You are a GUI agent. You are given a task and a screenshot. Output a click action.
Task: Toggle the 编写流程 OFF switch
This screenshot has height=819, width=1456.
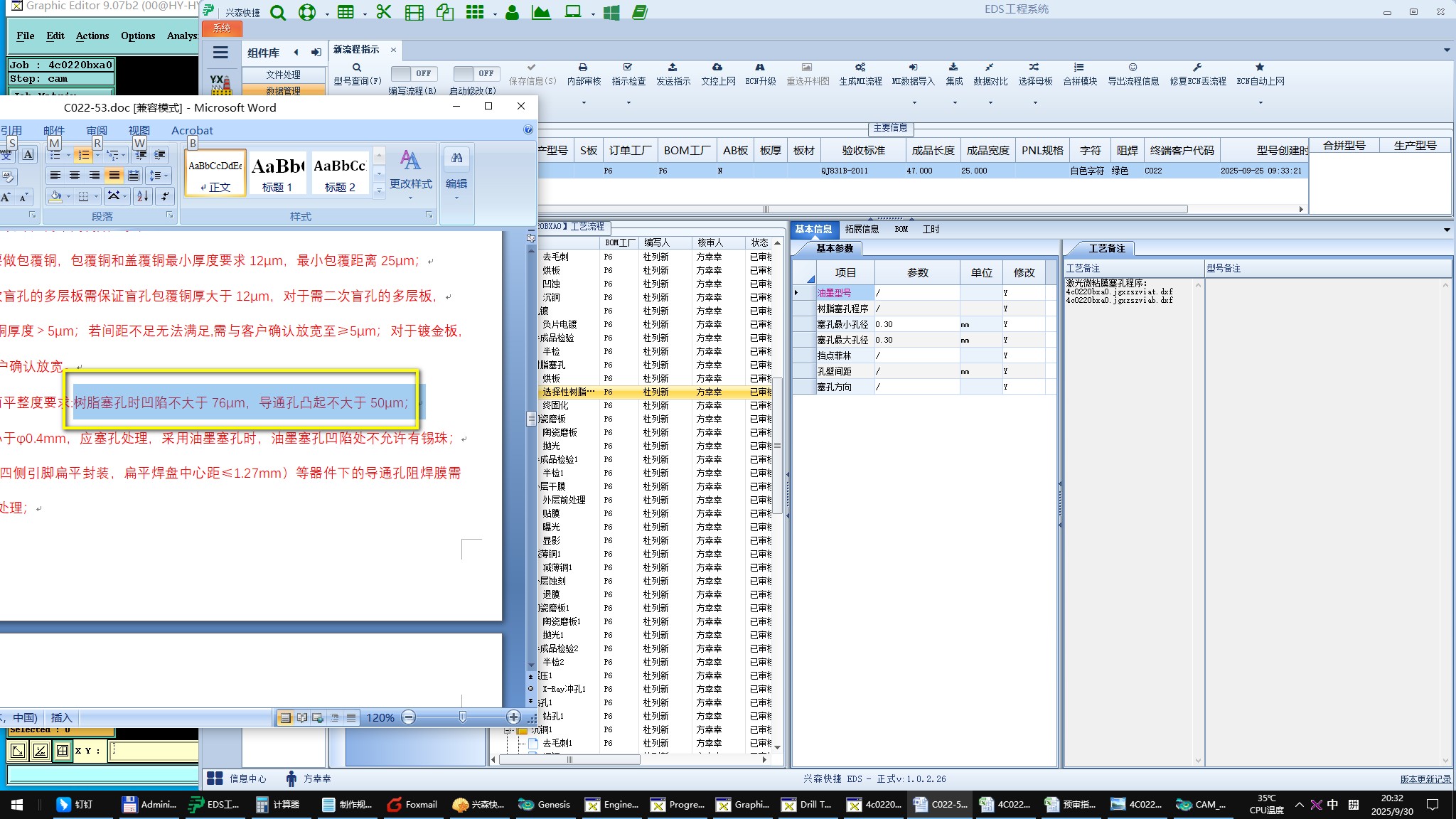click(413, 73)
